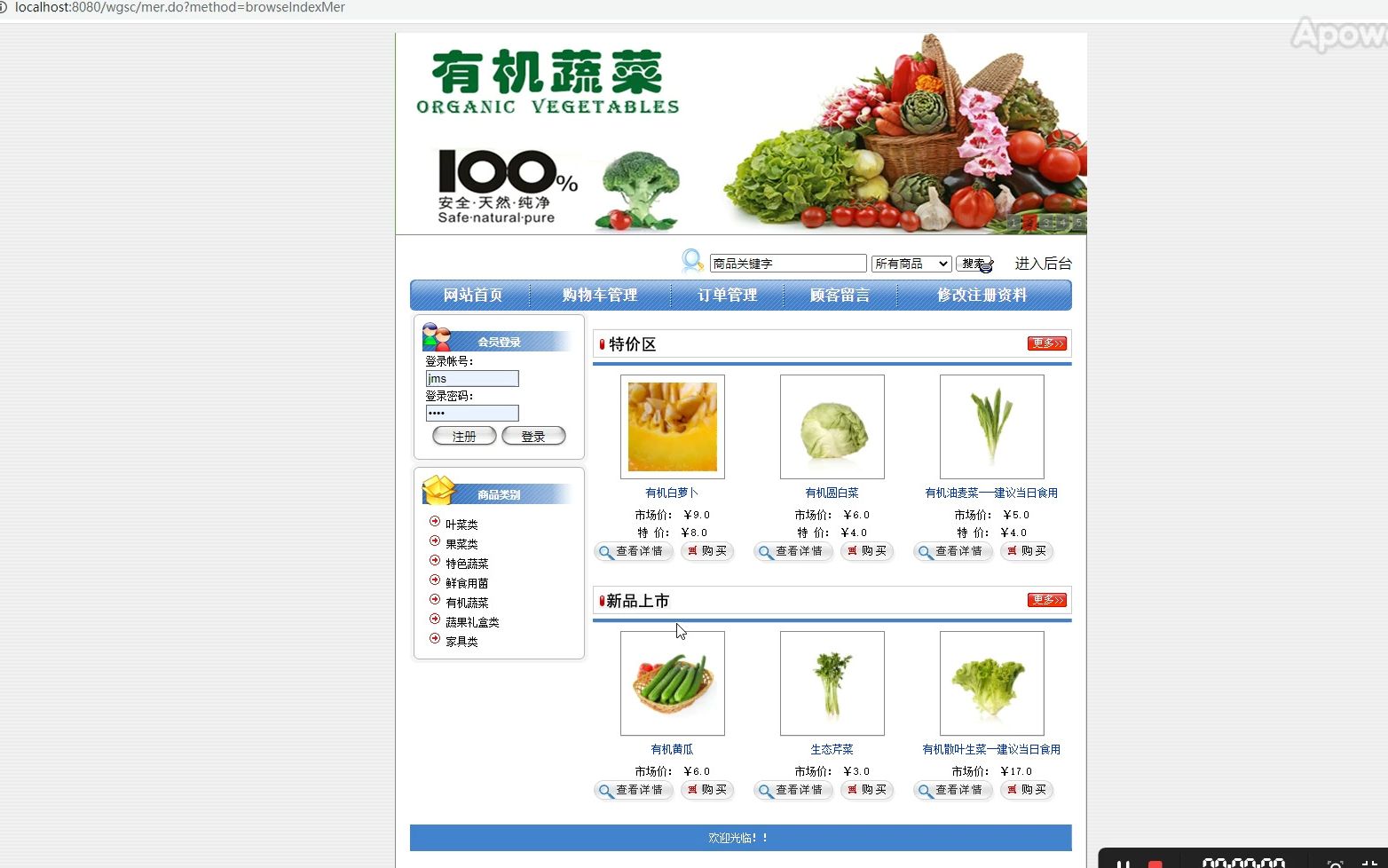Open 订单管理 in the navigation bar

pyautogui.click(x=727, y=296)
